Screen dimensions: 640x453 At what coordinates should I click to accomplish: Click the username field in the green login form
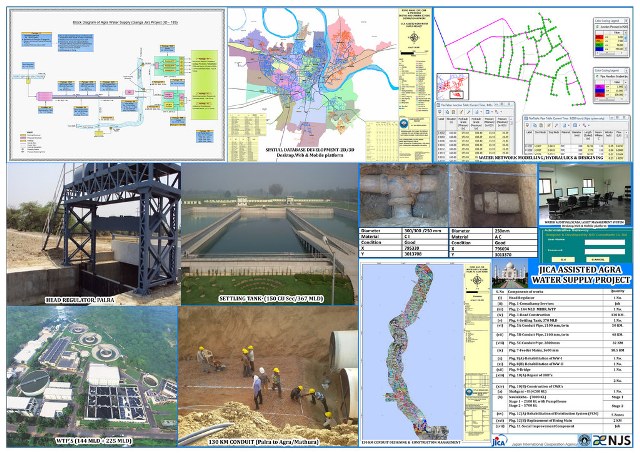(x=605, y=242)
